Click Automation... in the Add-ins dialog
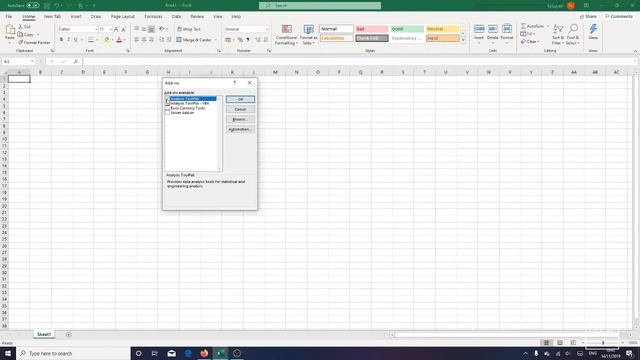 click(x=240, y=129)
